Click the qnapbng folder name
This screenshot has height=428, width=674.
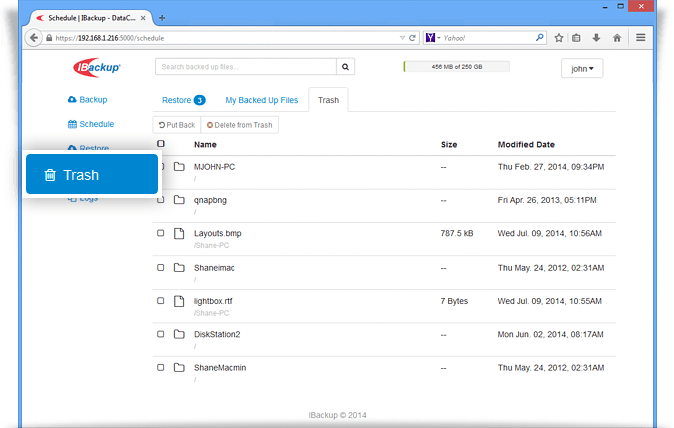pyautogui.click(x=210, y=200)
